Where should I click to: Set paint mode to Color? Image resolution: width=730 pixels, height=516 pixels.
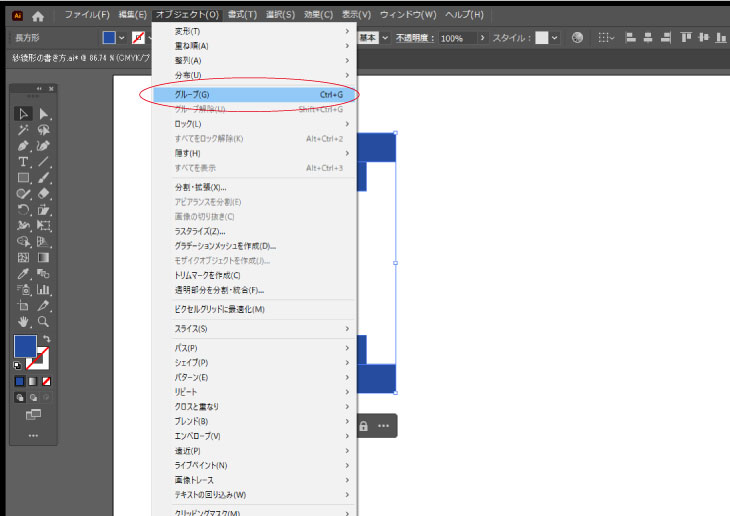[20, 381]
